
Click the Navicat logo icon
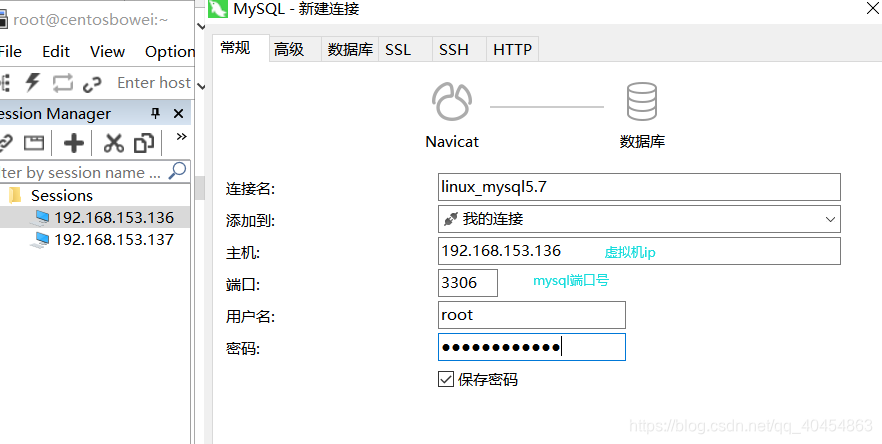(x=452, y=101)
